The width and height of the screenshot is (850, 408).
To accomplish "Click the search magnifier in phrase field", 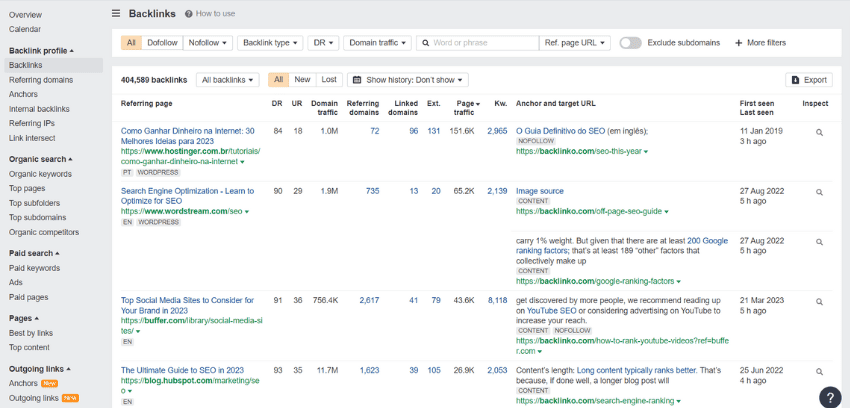I will [426, 43].
